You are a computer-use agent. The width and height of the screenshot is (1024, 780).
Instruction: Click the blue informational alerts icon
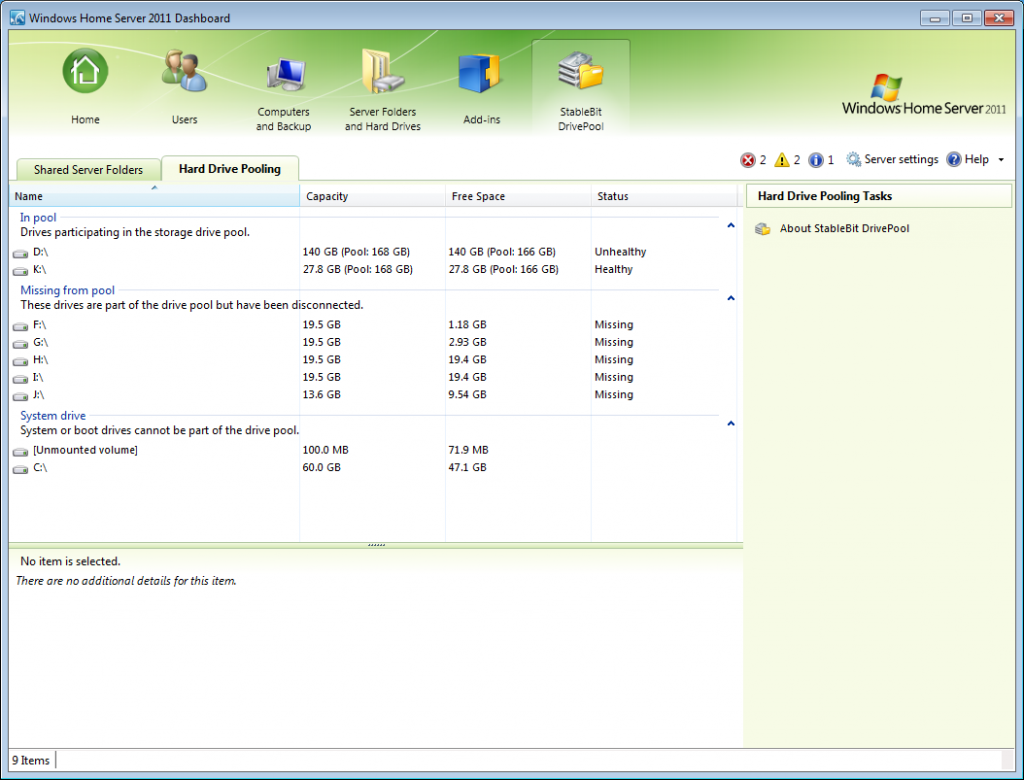coord(816,160)
